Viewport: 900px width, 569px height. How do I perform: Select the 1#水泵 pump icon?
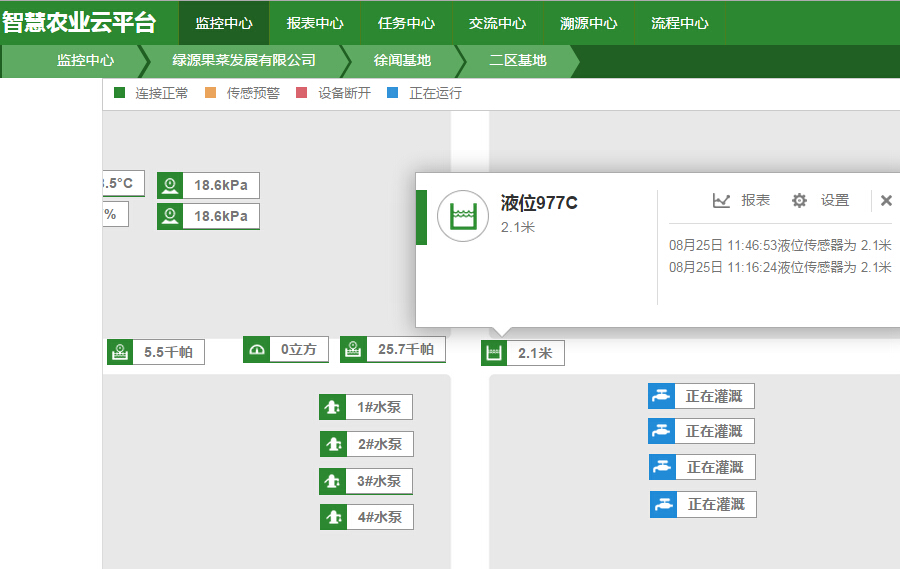332,407
